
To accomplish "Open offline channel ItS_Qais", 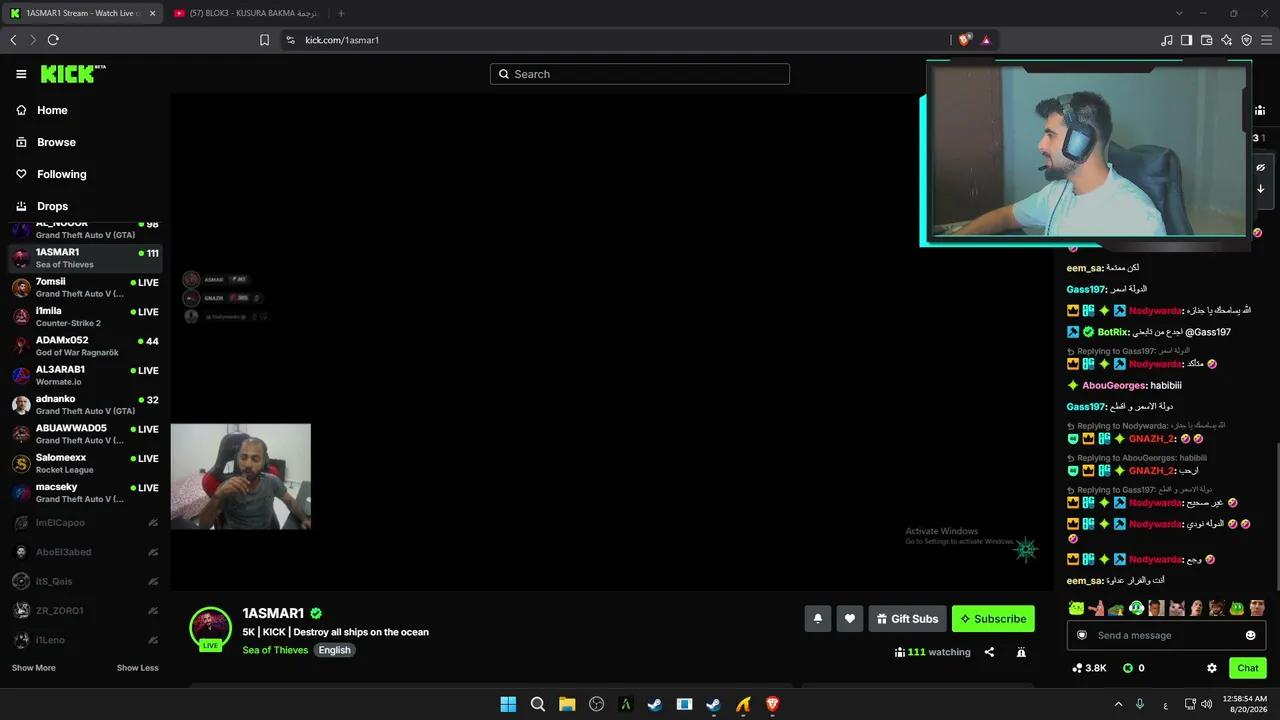I will coord(85,581).
